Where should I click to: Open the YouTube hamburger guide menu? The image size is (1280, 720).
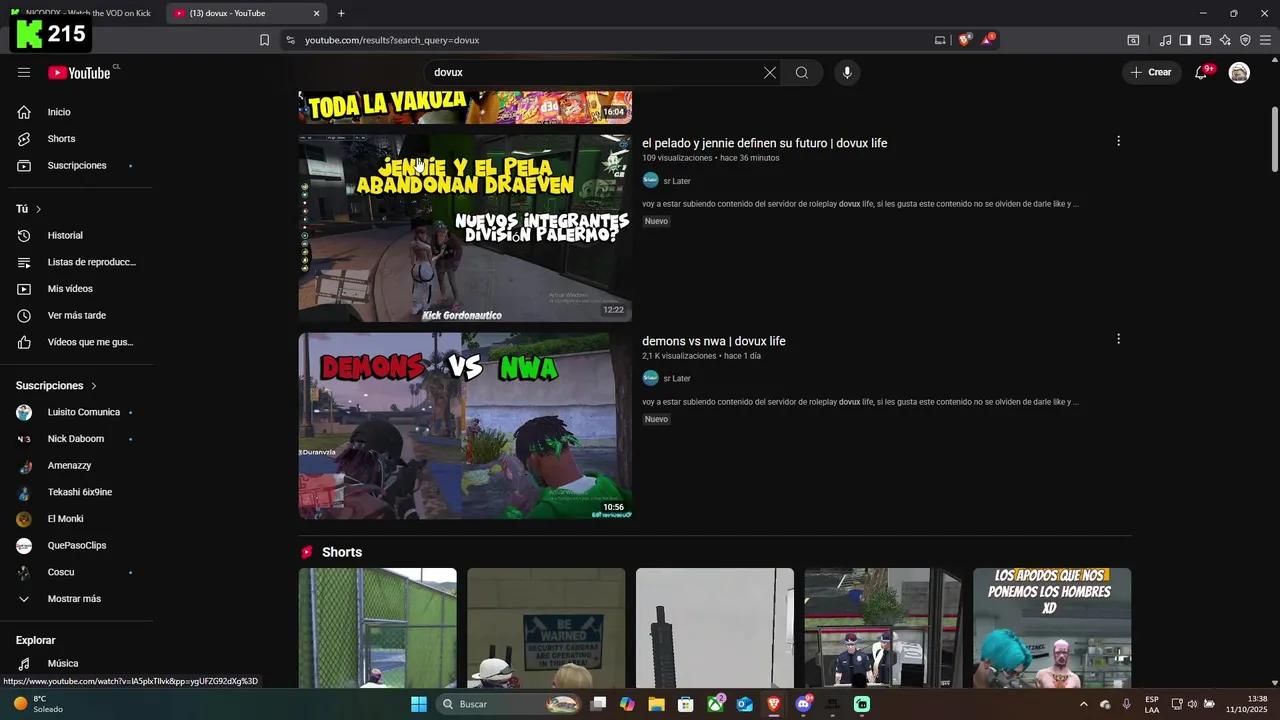point(24,72)
